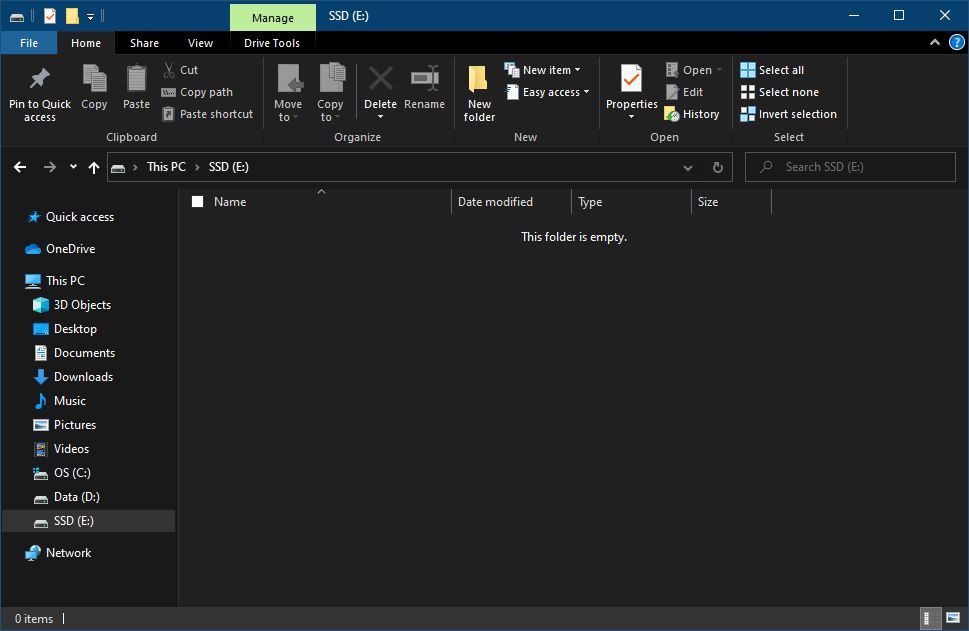Switch to the Drive Tools tab

pyautogui.click(x=272, y=43)
